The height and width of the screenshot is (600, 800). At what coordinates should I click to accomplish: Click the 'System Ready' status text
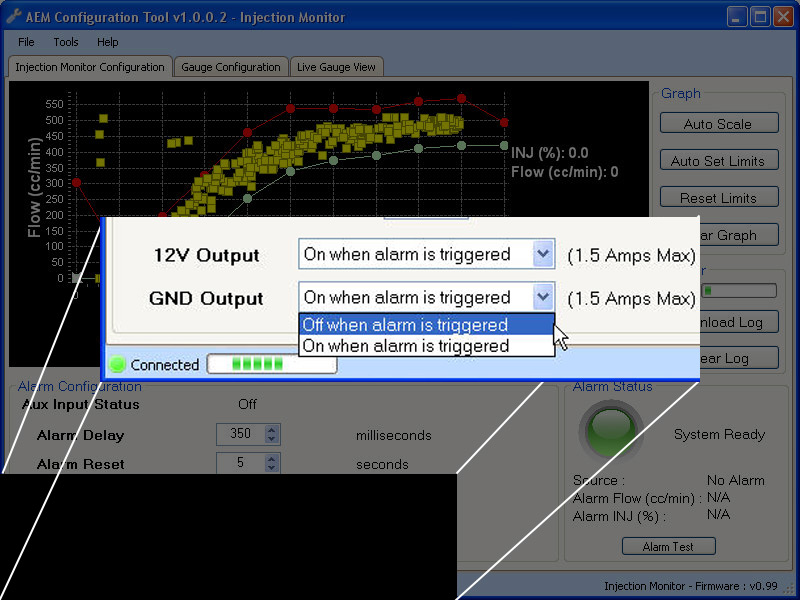(719, 435)
